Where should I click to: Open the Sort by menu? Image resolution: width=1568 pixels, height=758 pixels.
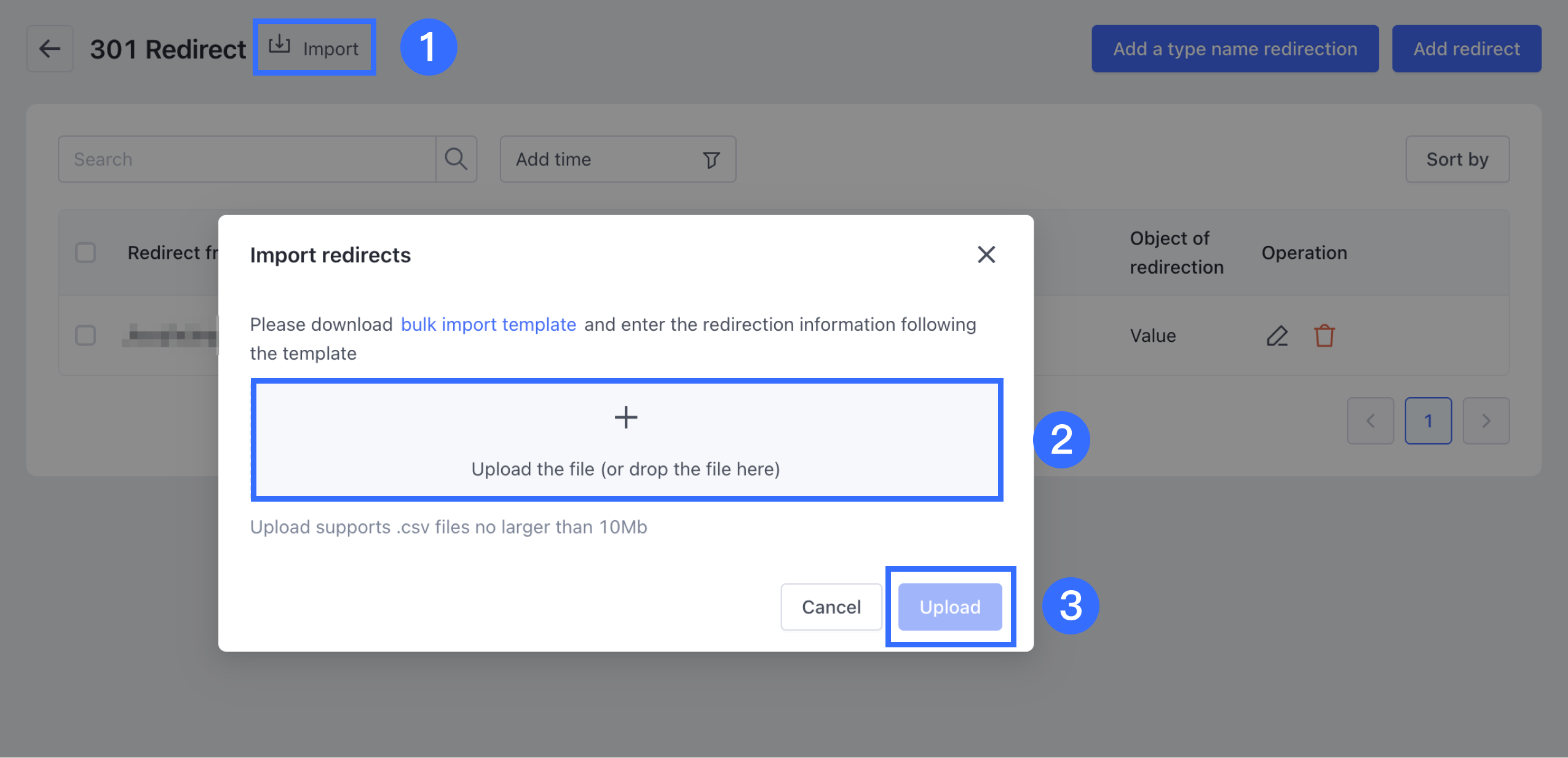pos(1457,159)
